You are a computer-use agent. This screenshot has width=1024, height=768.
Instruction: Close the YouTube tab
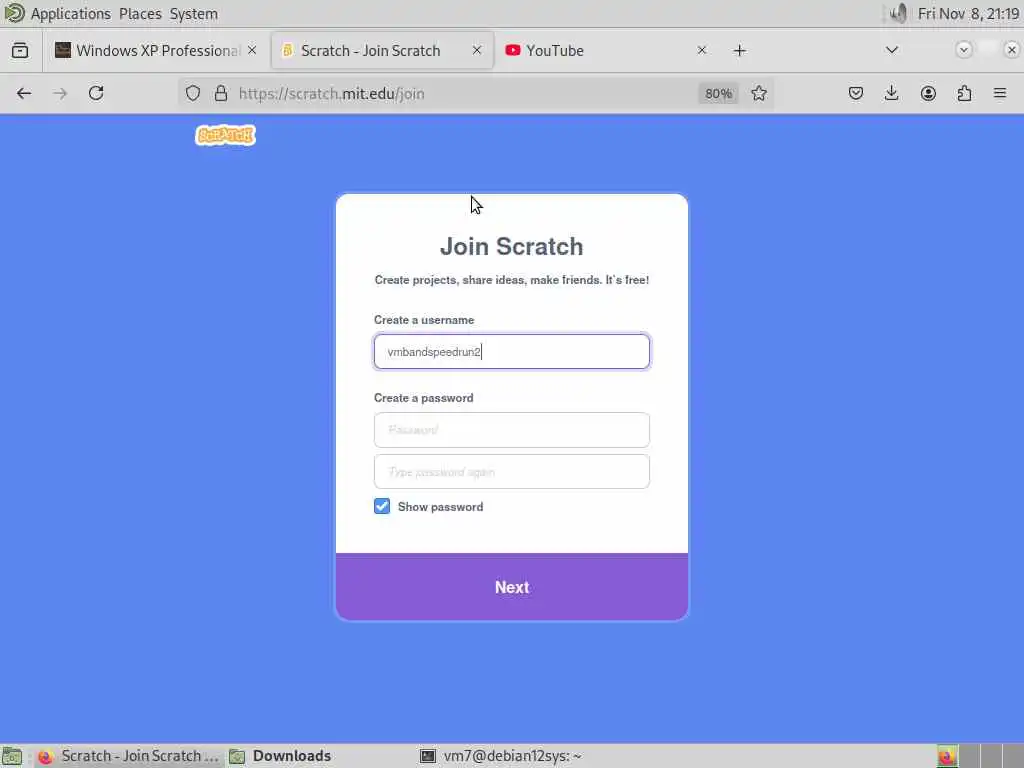coord(701,50)
